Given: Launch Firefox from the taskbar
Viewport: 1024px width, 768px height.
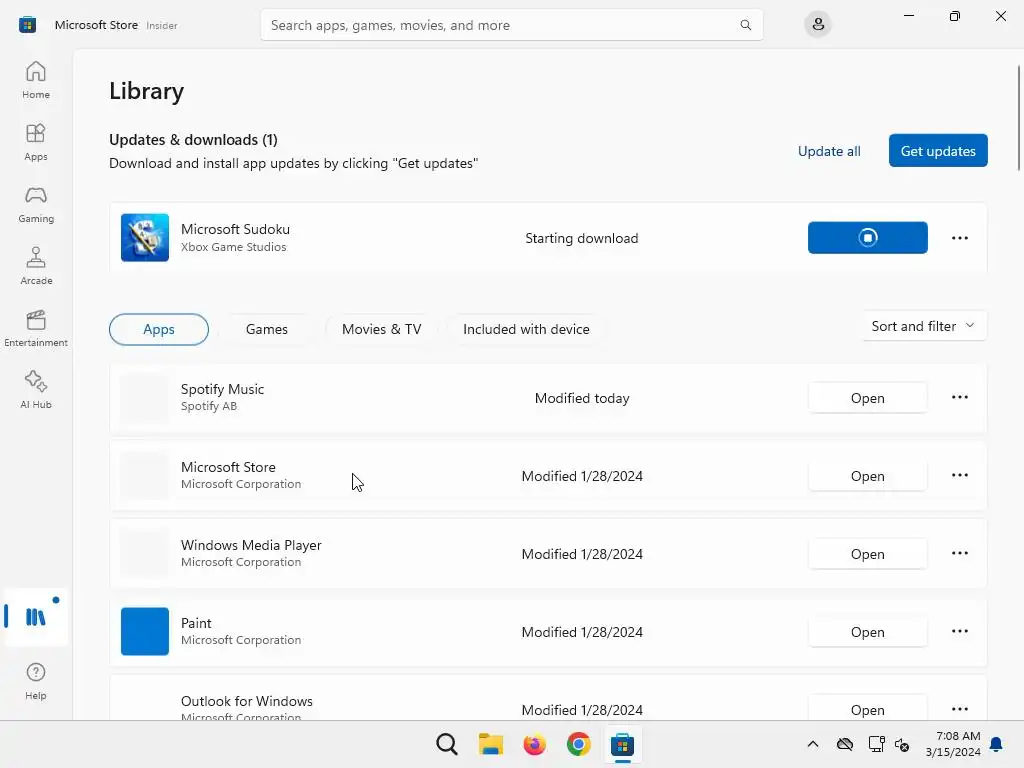Looking at the screenshot, I should point(534,744).
